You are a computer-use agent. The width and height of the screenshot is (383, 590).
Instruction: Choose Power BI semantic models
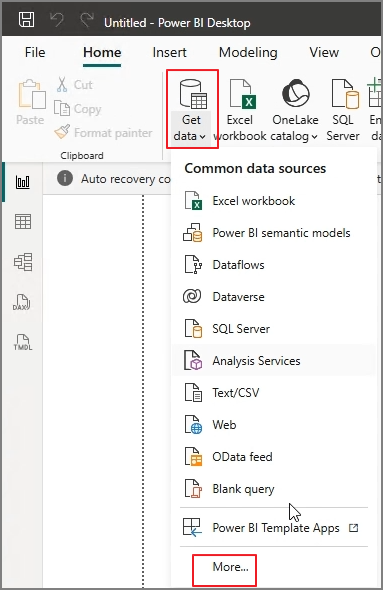[274, 233]
